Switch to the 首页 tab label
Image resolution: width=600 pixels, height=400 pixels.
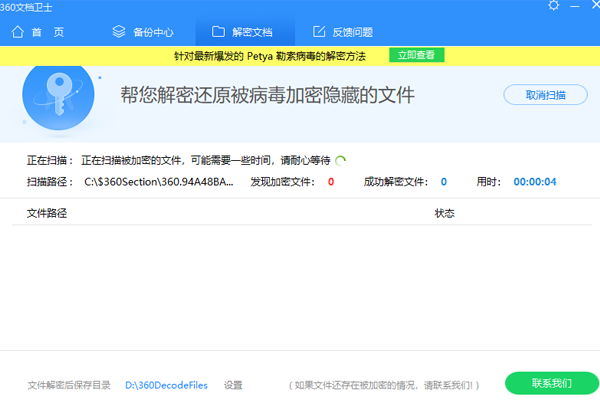pyautogui.click(x=48, y=32)
